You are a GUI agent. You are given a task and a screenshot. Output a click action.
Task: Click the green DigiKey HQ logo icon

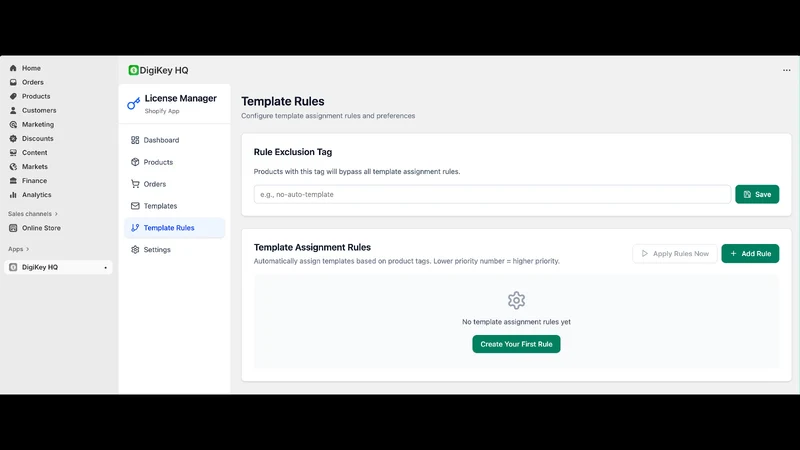tap(133, 70)
